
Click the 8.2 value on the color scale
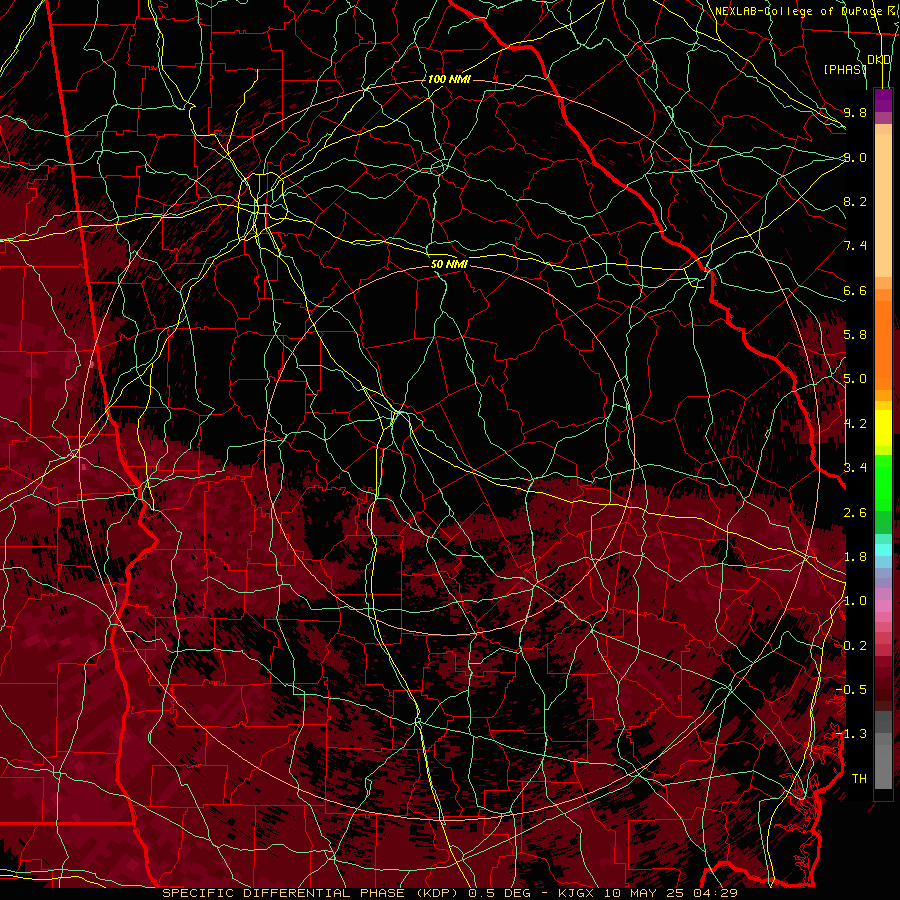pyautogui.click(x=855, y=201)
